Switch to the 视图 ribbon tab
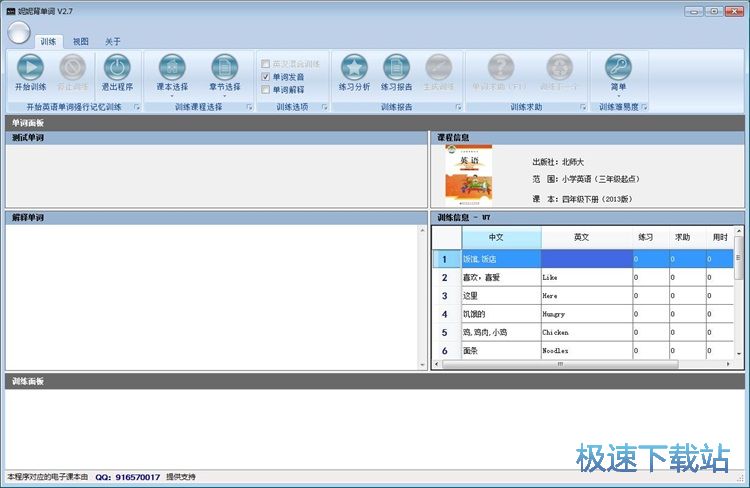The height and width of the screenshot is (488, 750). [x=80, y=42]
